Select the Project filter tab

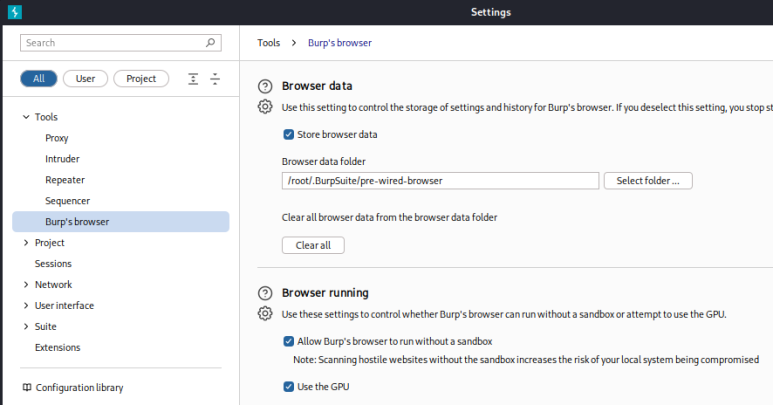click(141, 79)
